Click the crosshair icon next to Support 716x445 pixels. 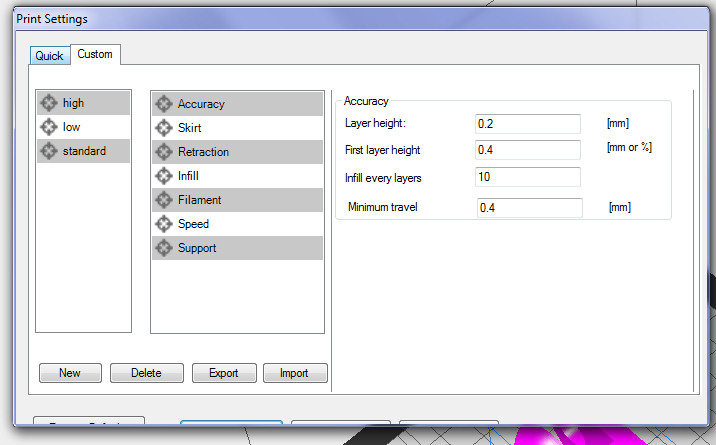(163, 248)
